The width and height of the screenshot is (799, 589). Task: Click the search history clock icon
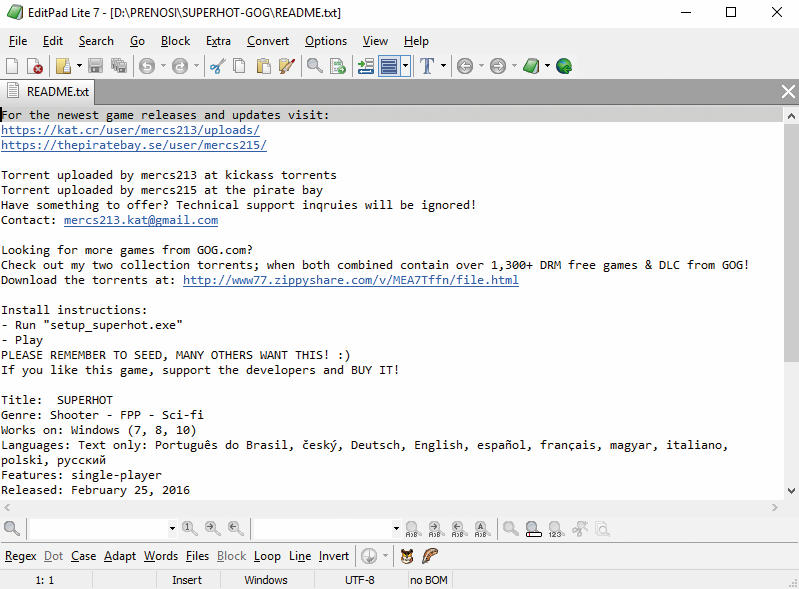coord(369,556)
